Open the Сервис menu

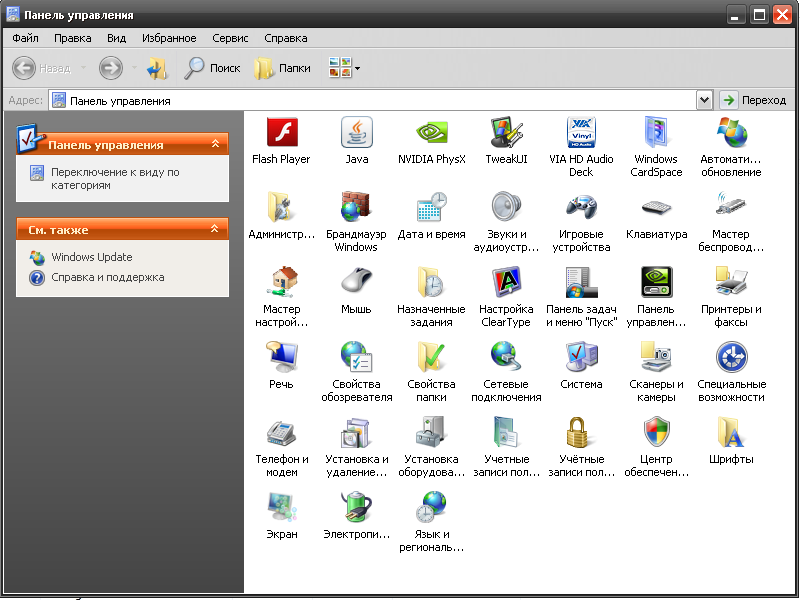(x=230, y=38)
